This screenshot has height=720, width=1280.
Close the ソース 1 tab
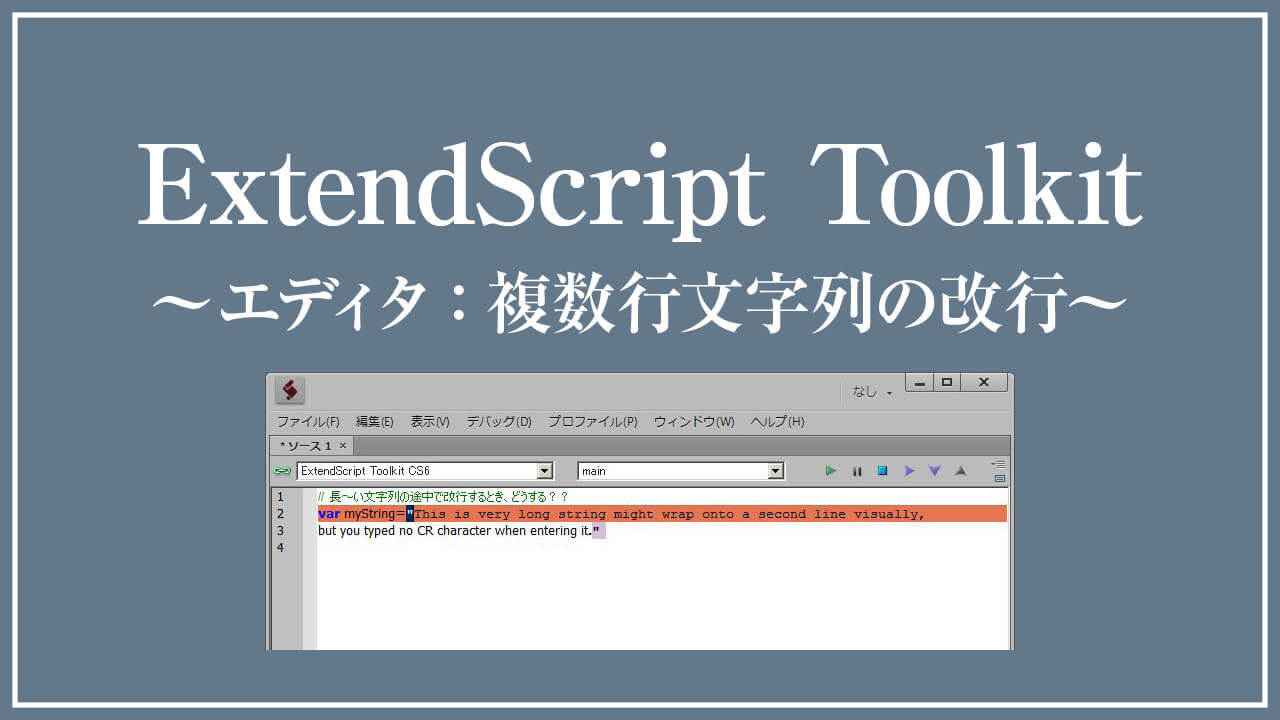point(343,446)
